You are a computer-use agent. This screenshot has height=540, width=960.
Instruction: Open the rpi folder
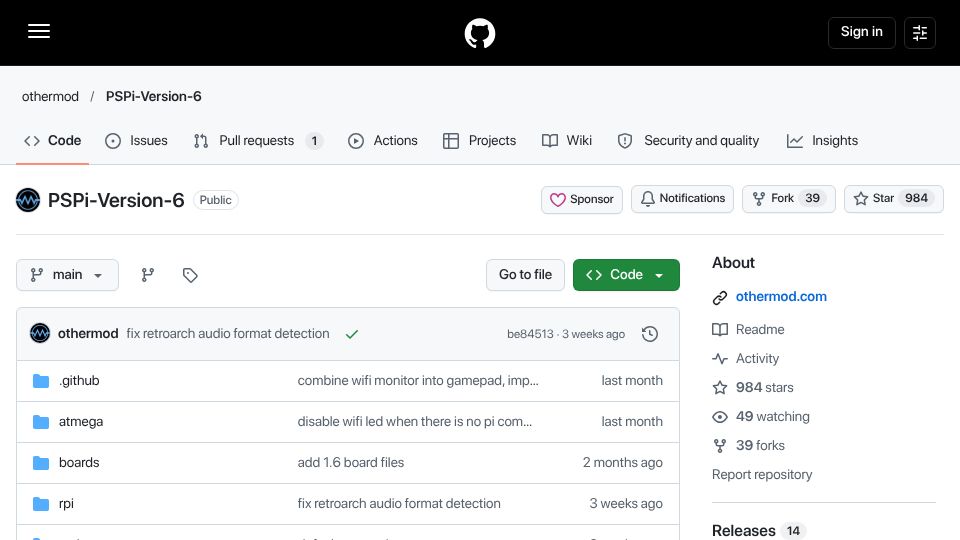pos(66,504)
